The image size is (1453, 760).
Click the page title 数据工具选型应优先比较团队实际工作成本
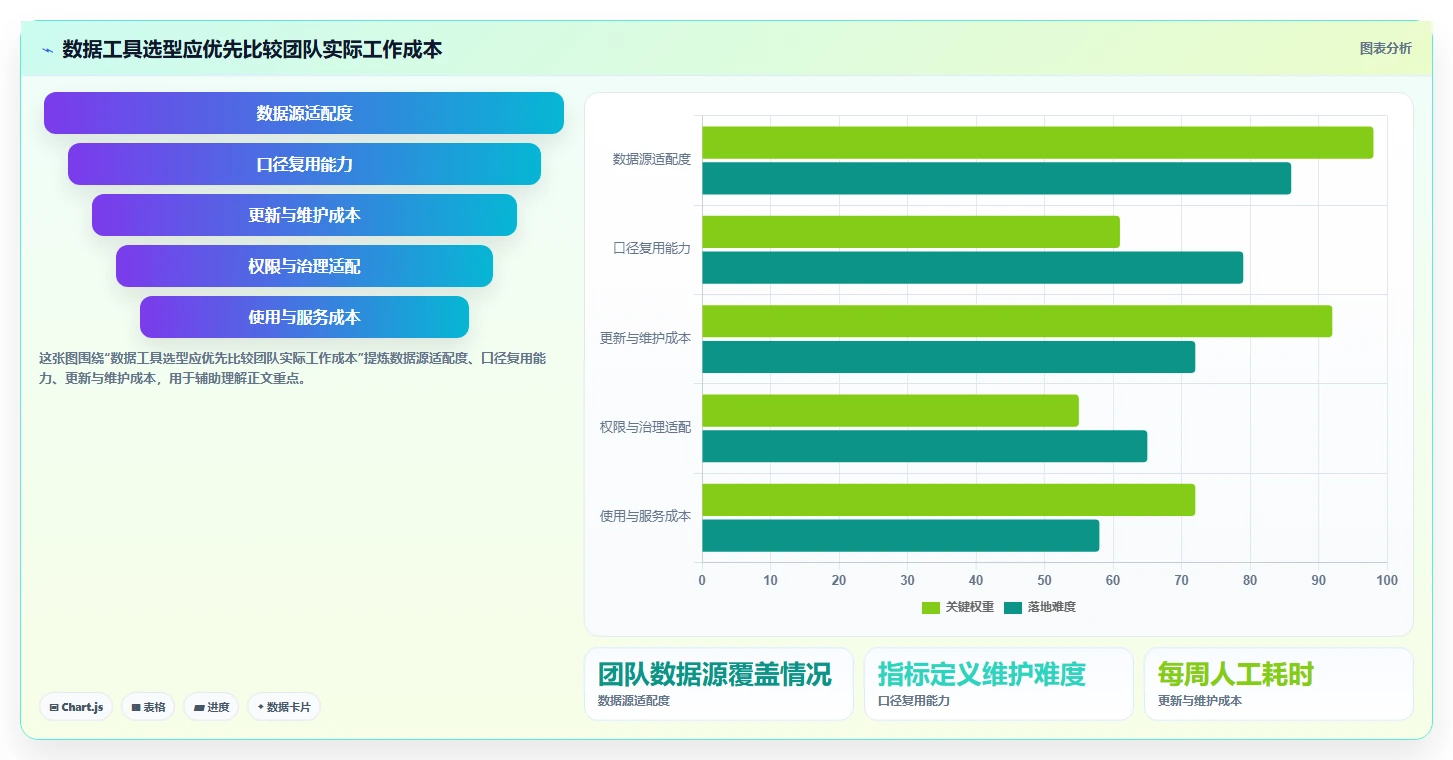point(252,49)
